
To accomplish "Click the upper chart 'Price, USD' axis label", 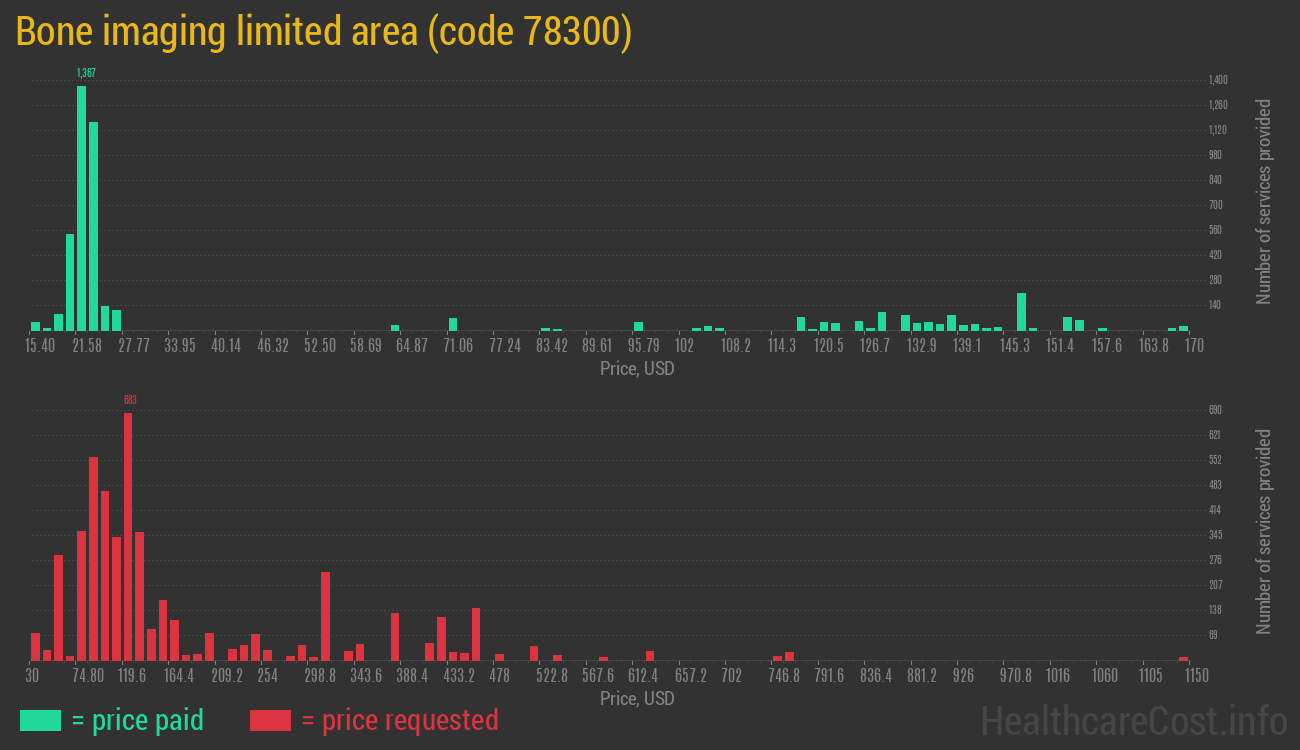I will click(636, 369).
